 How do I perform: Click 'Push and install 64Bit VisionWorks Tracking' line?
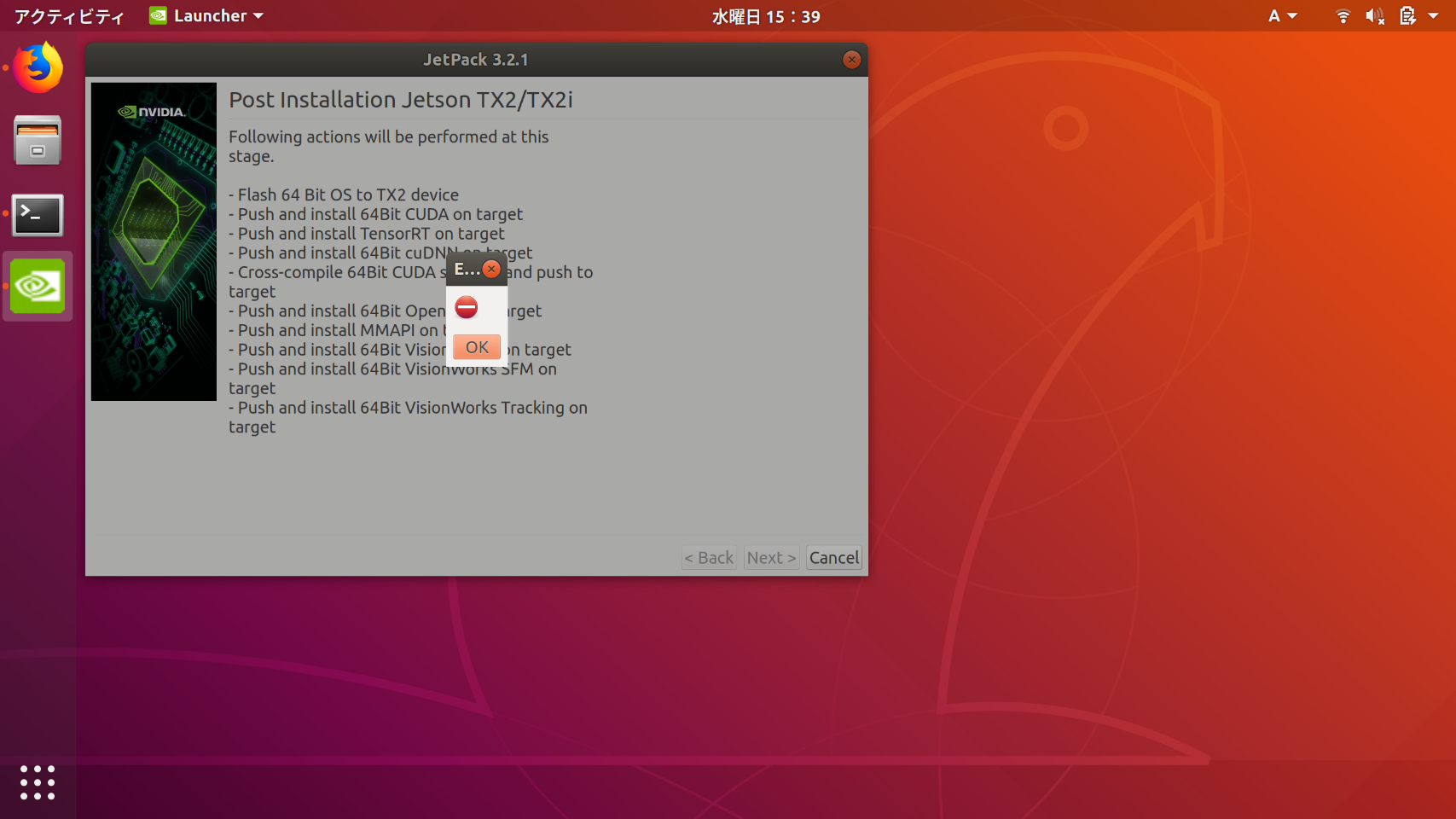pos(408,417)
